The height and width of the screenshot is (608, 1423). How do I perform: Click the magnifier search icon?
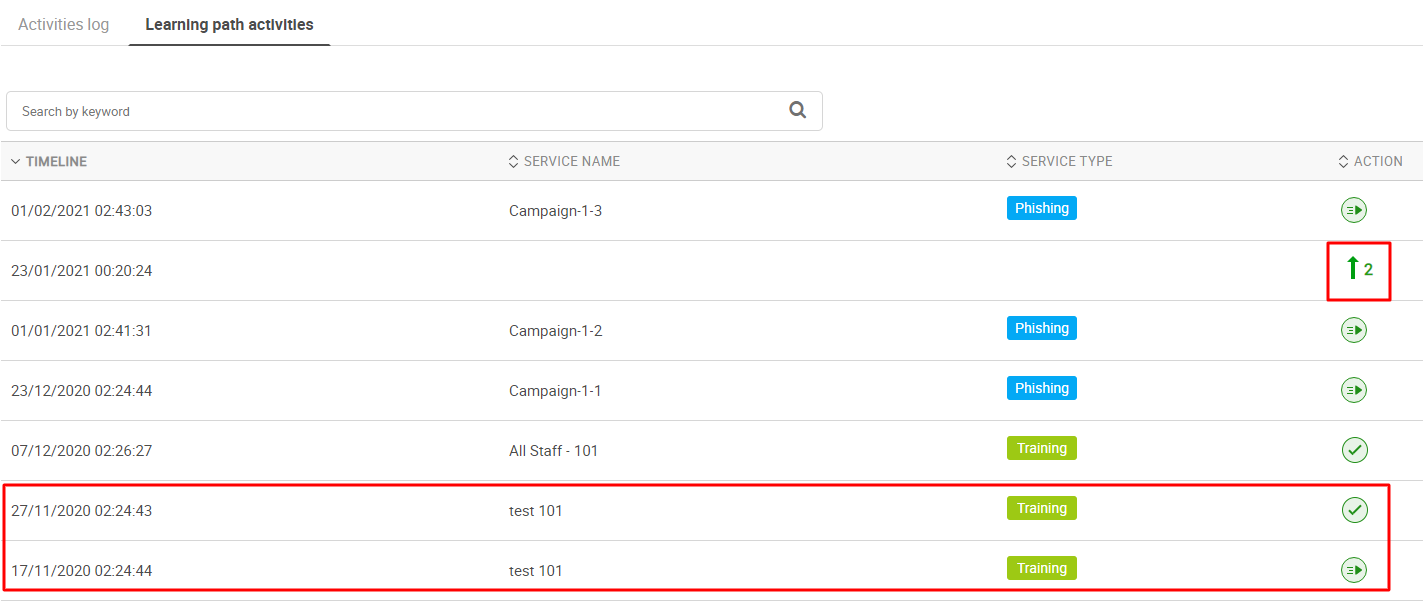(x=797, y=110)
